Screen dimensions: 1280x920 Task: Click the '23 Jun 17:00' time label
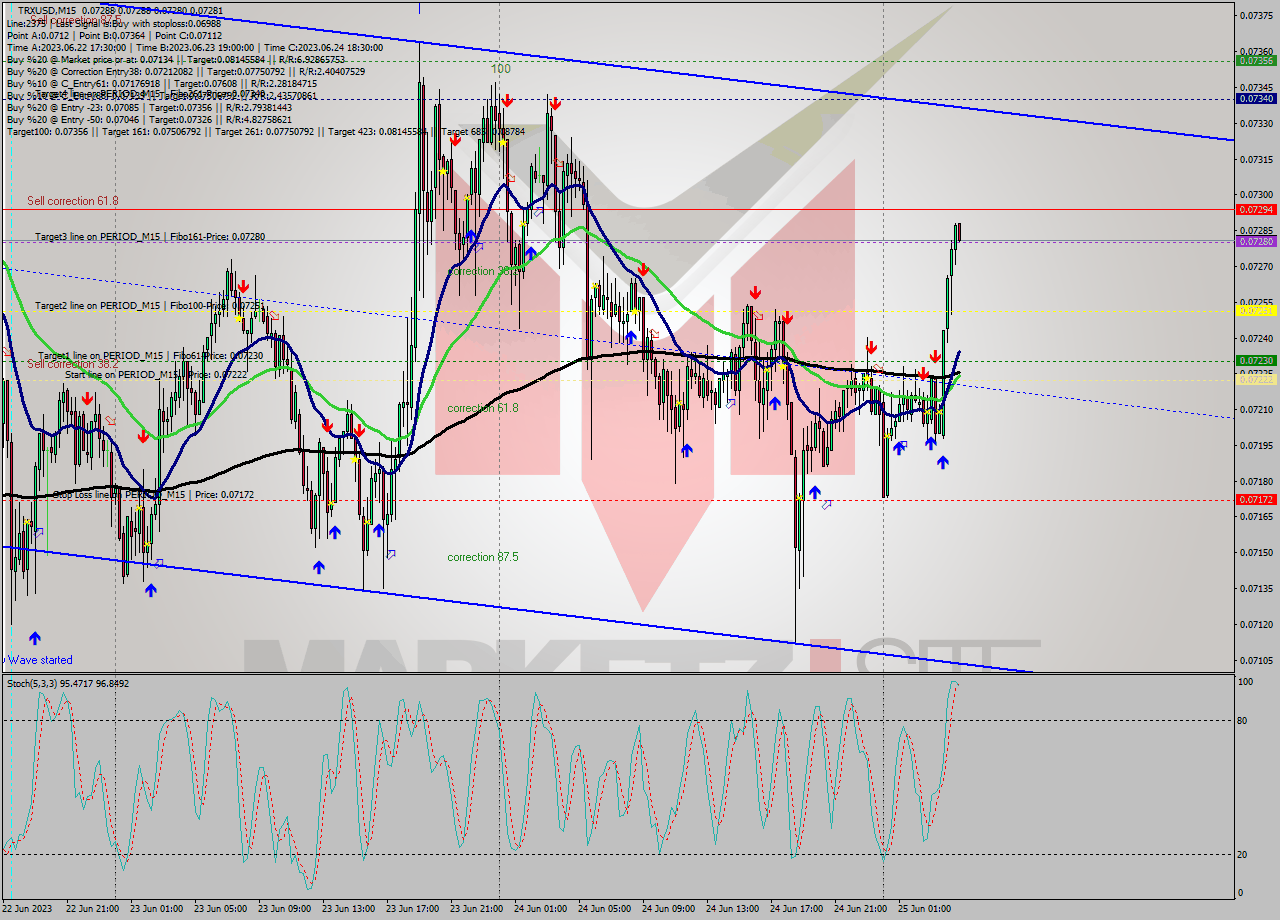(411, 909)
